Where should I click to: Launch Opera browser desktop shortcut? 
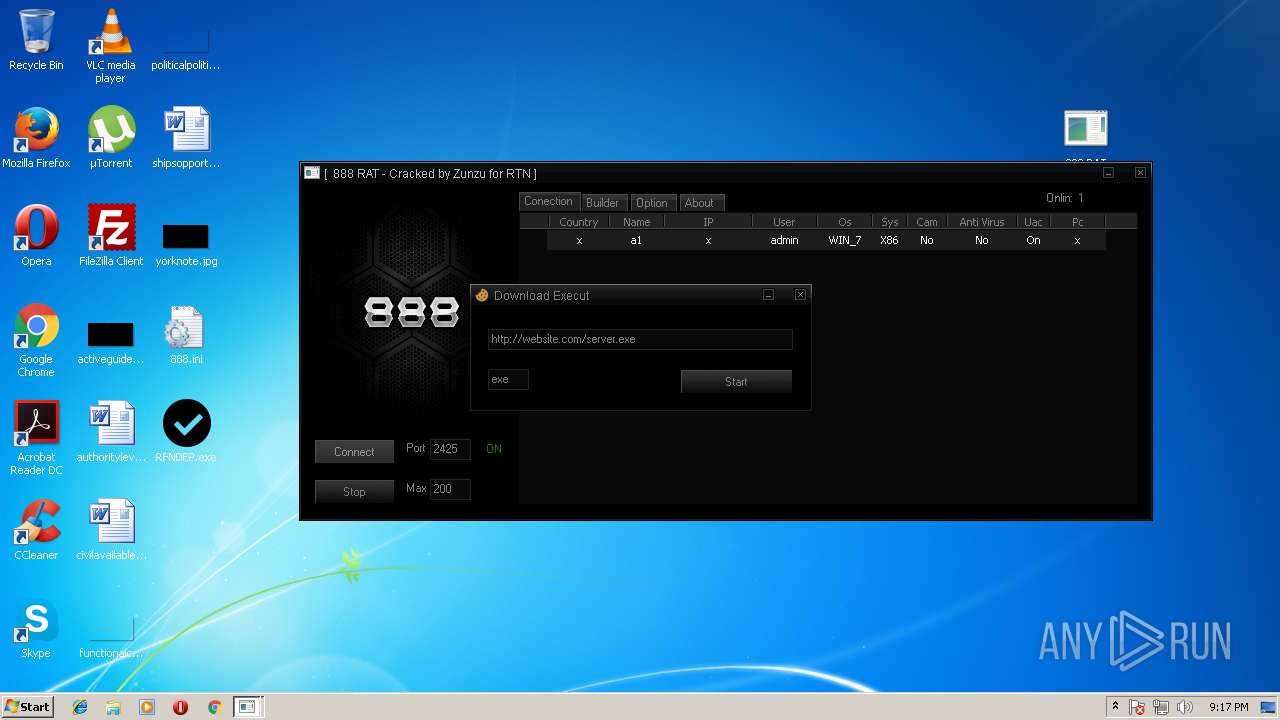36,236
